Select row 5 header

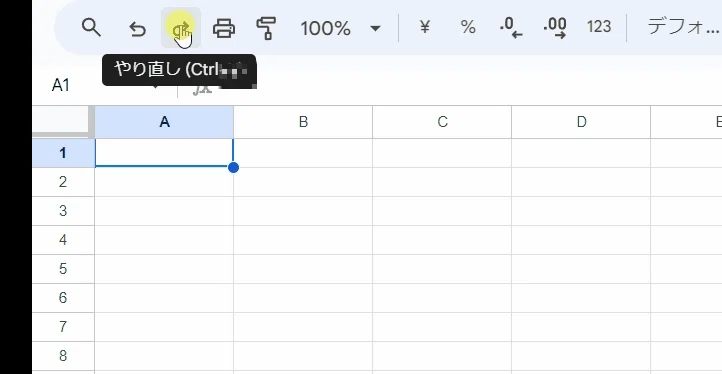(63, 269)
